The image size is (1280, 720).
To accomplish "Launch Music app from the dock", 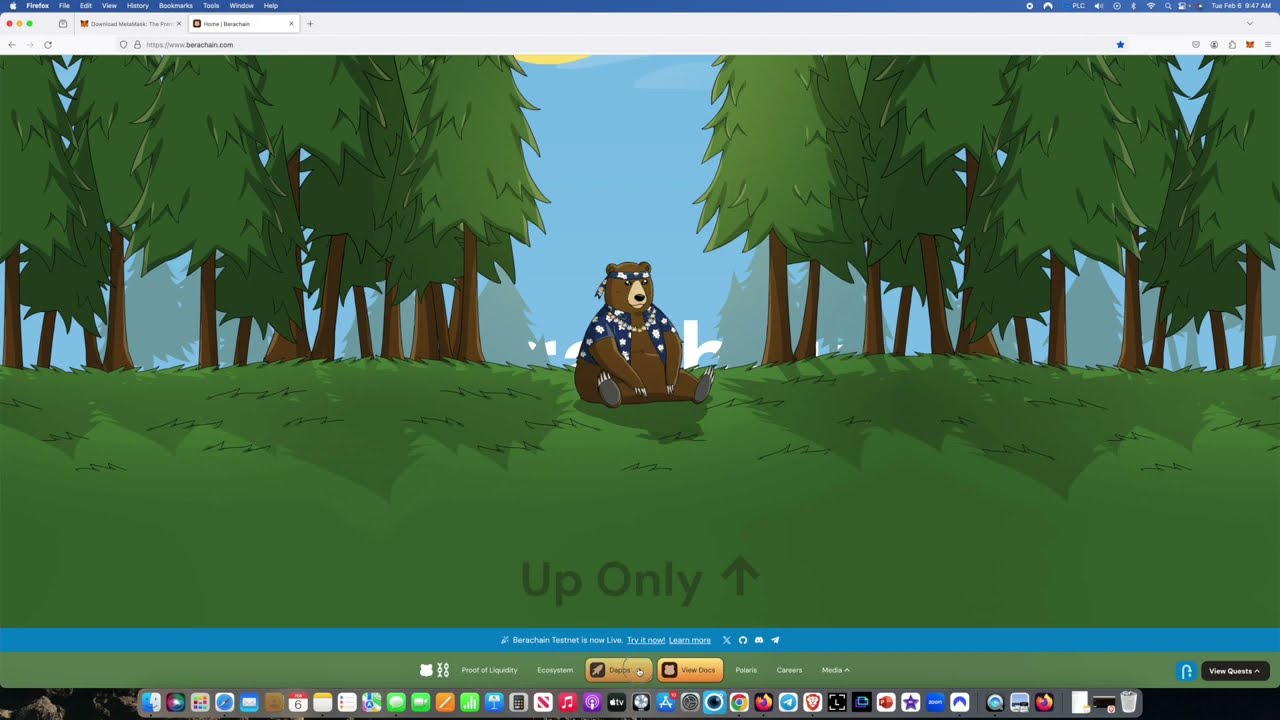I will point(567,703).
